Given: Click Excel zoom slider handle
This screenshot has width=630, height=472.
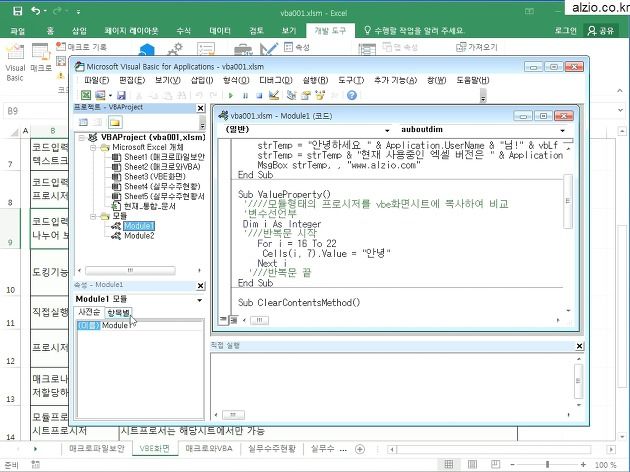Looking at the screenshot, I should point(547,465).
